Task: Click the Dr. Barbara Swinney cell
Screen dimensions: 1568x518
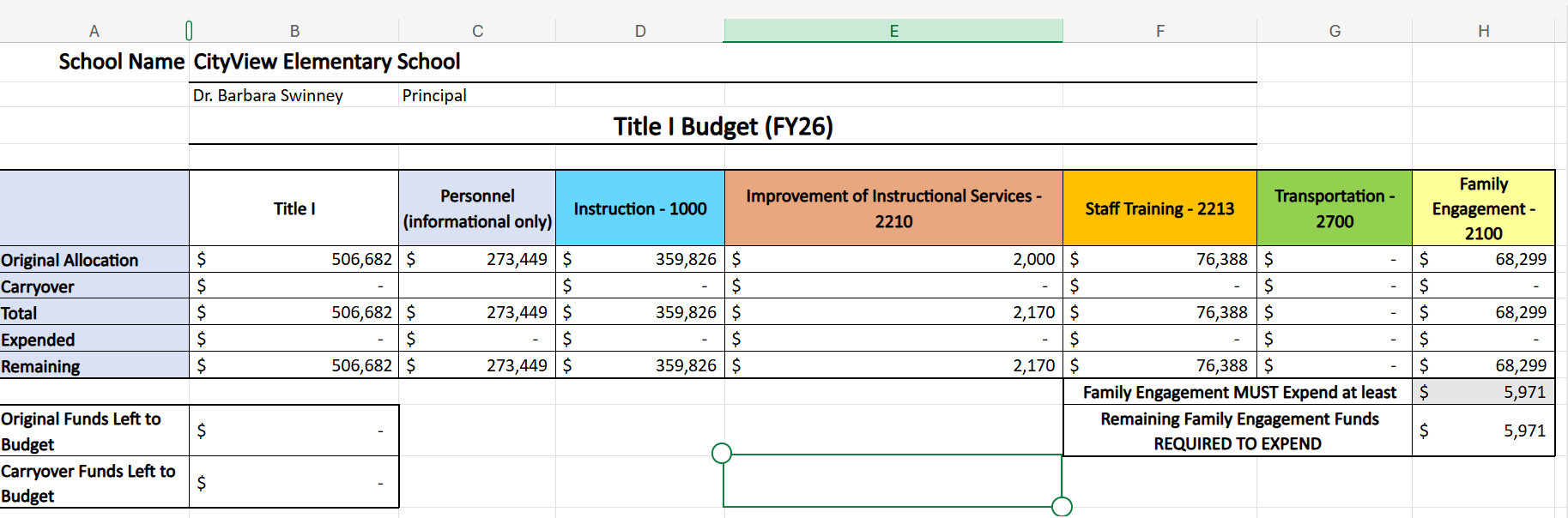Action: (x=268, y=95)
